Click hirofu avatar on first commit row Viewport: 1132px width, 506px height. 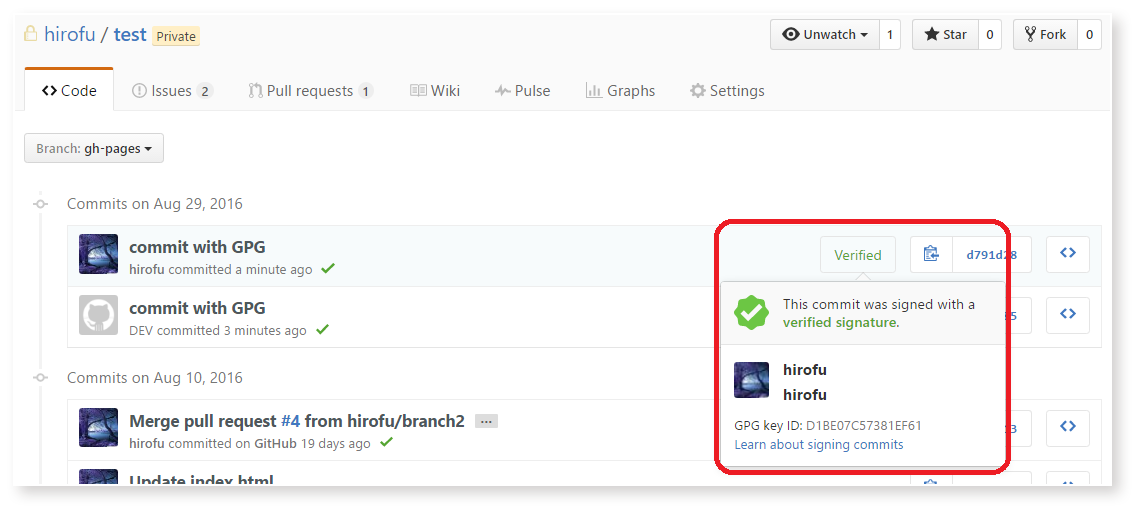pos(98,254)
